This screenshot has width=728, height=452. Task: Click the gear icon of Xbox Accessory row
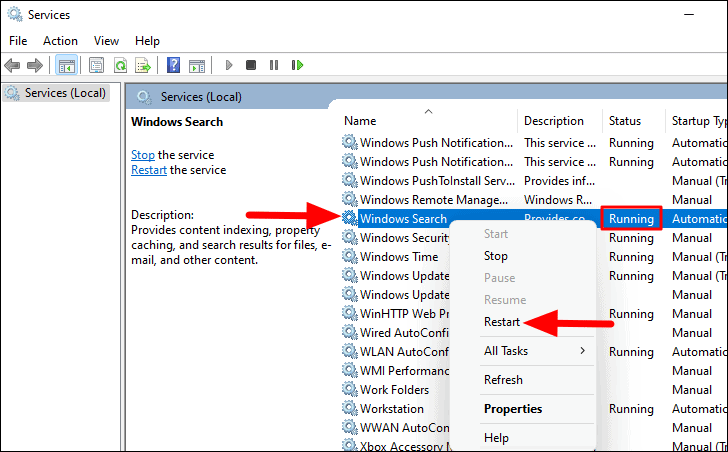tap(350, 446)
